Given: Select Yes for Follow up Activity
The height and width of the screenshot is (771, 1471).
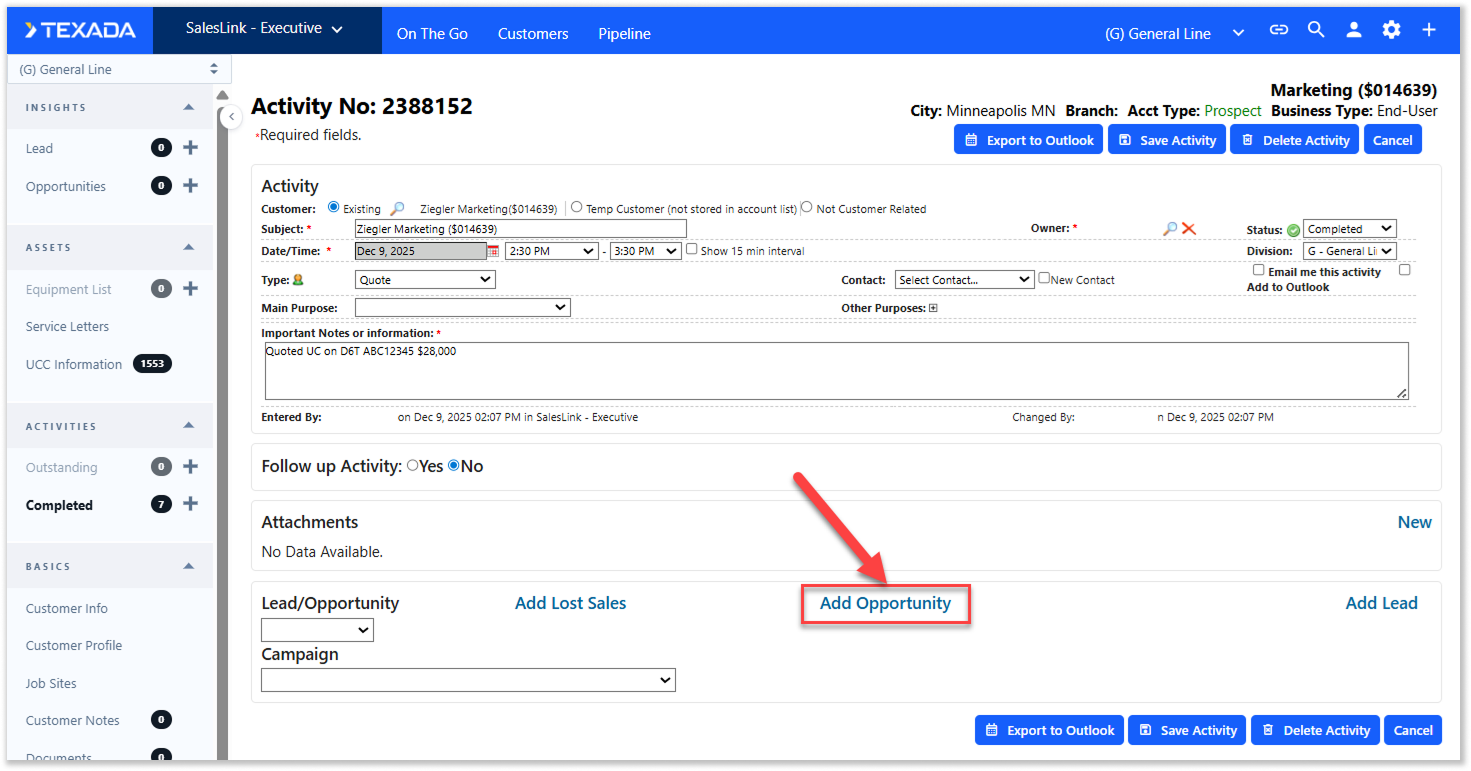Looking at the screenshot, I should click(413, 466).
